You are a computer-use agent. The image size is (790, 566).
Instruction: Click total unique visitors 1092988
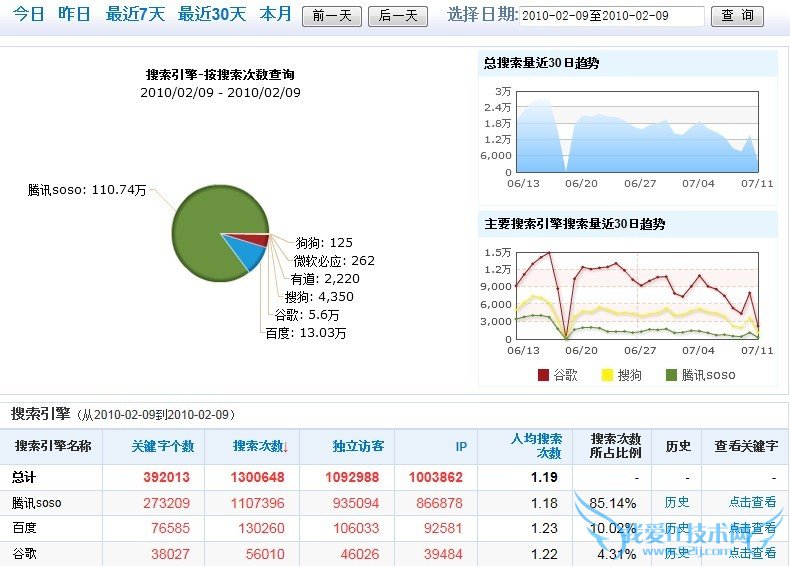tap(352, 477)
